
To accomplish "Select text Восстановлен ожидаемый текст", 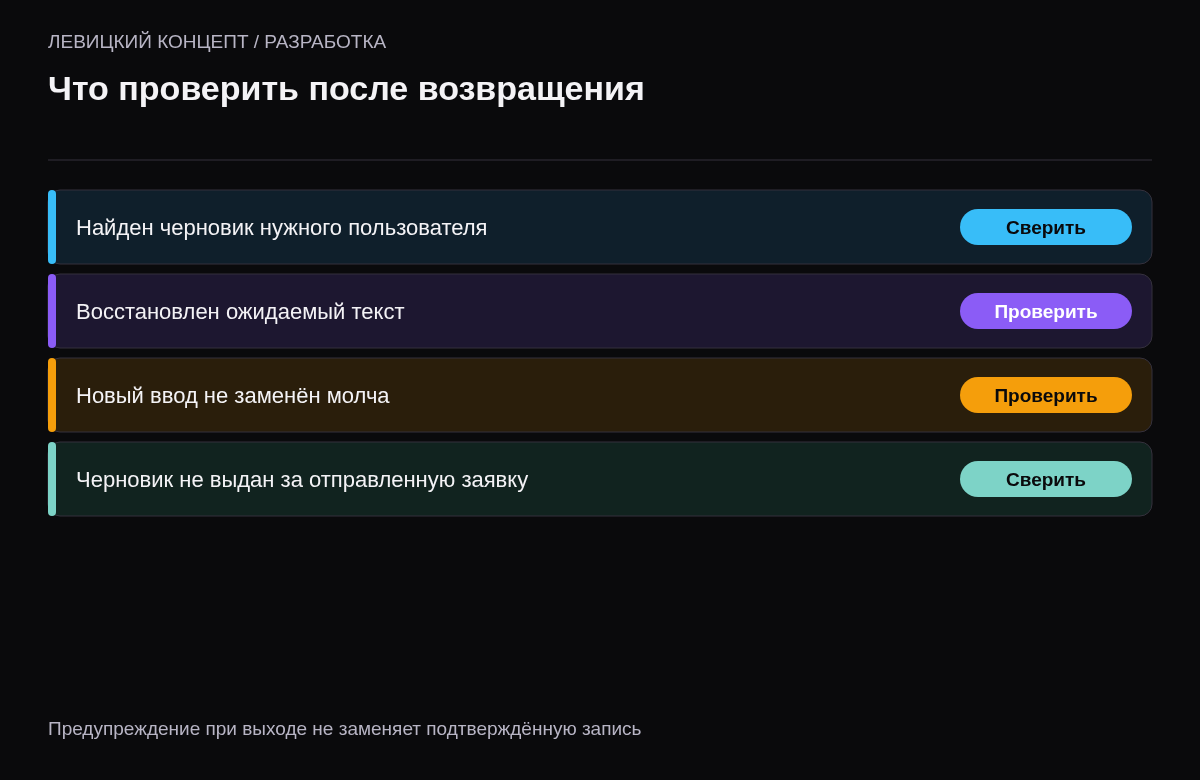I will [240, 311].
